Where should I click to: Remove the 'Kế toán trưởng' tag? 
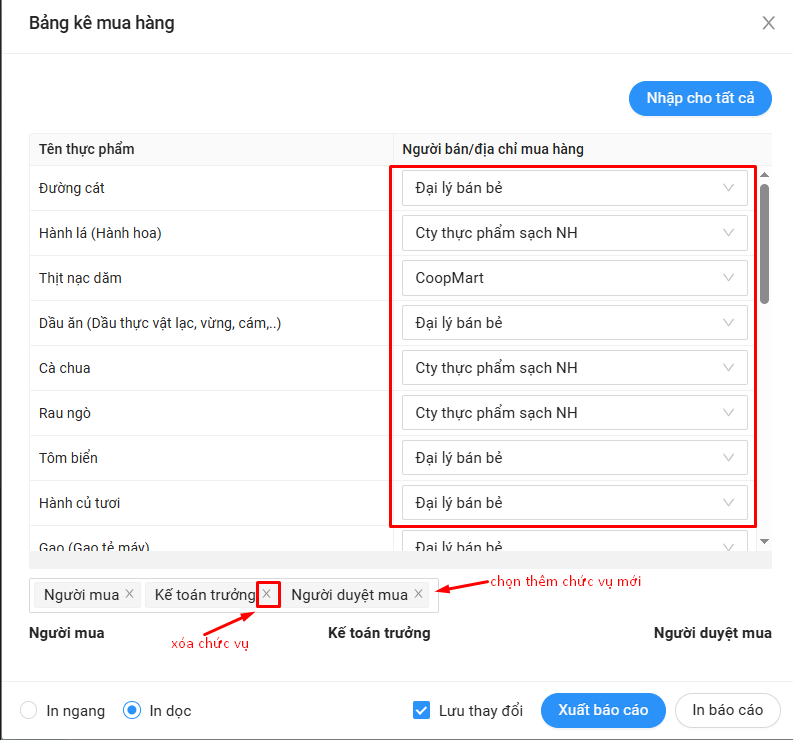point(266,594)
